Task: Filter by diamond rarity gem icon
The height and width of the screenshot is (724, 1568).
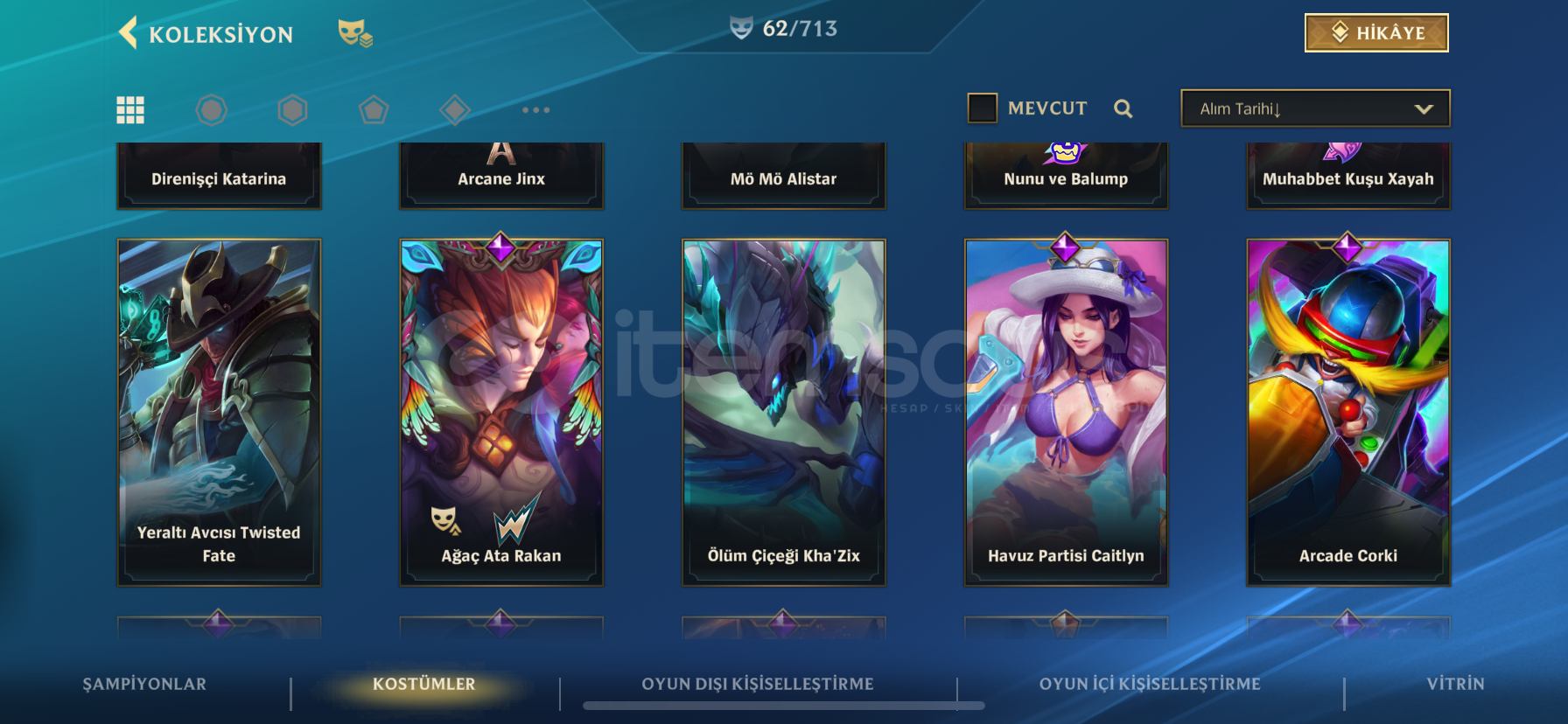Action: click(x=455, y=110)
